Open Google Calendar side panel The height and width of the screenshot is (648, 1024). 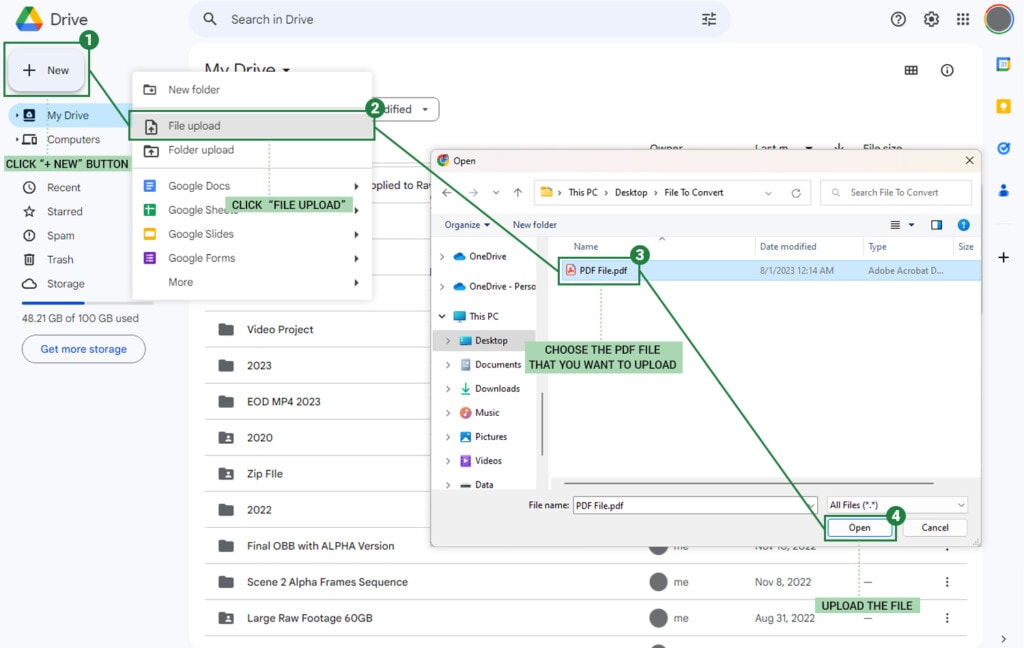[1004, 64]
